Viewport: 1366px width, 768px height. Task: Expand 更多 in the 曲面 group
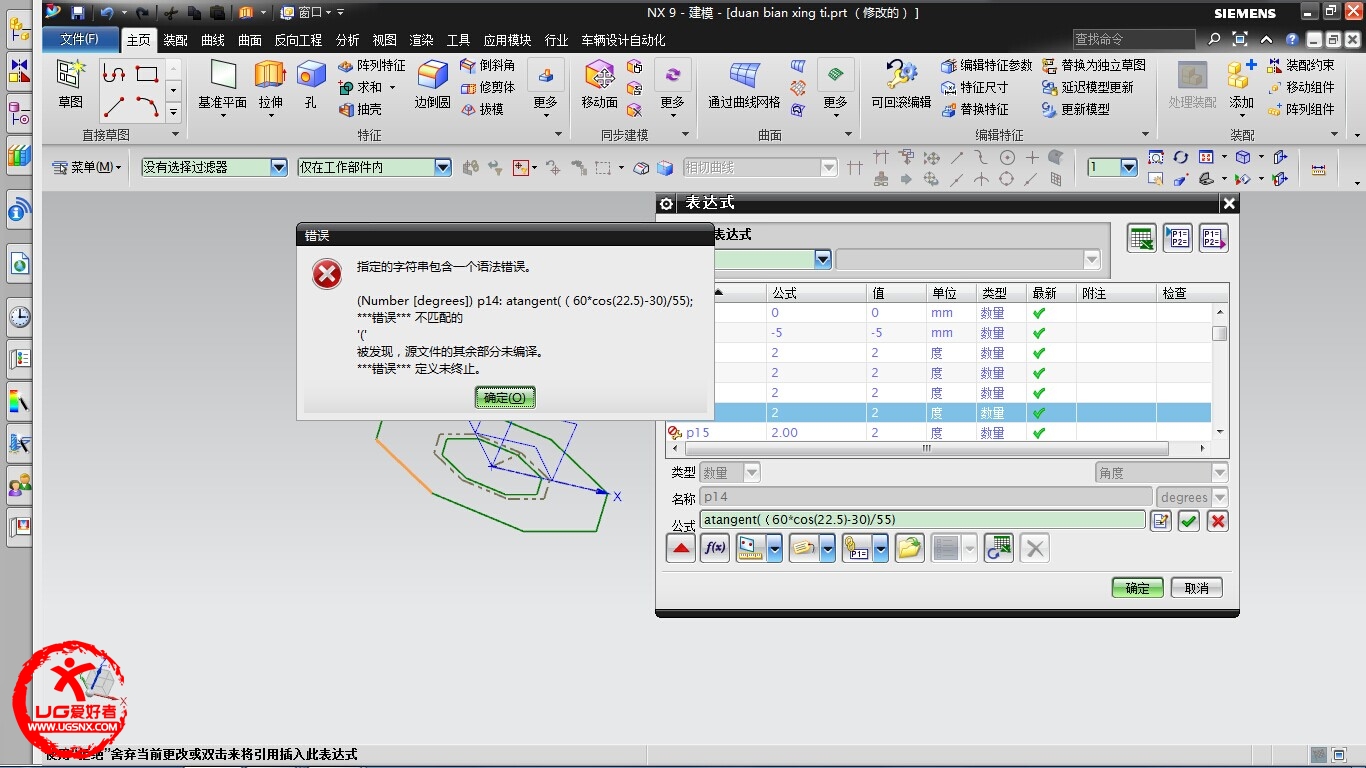click(x=835, y=86)
